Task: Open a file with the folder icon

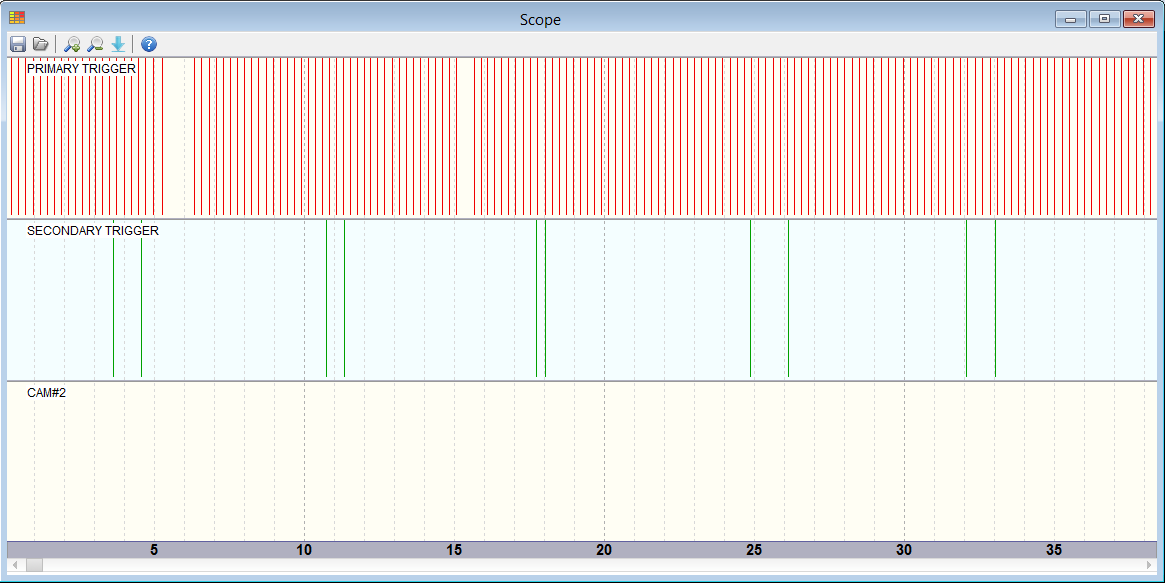Action: (x=41, y=44)
